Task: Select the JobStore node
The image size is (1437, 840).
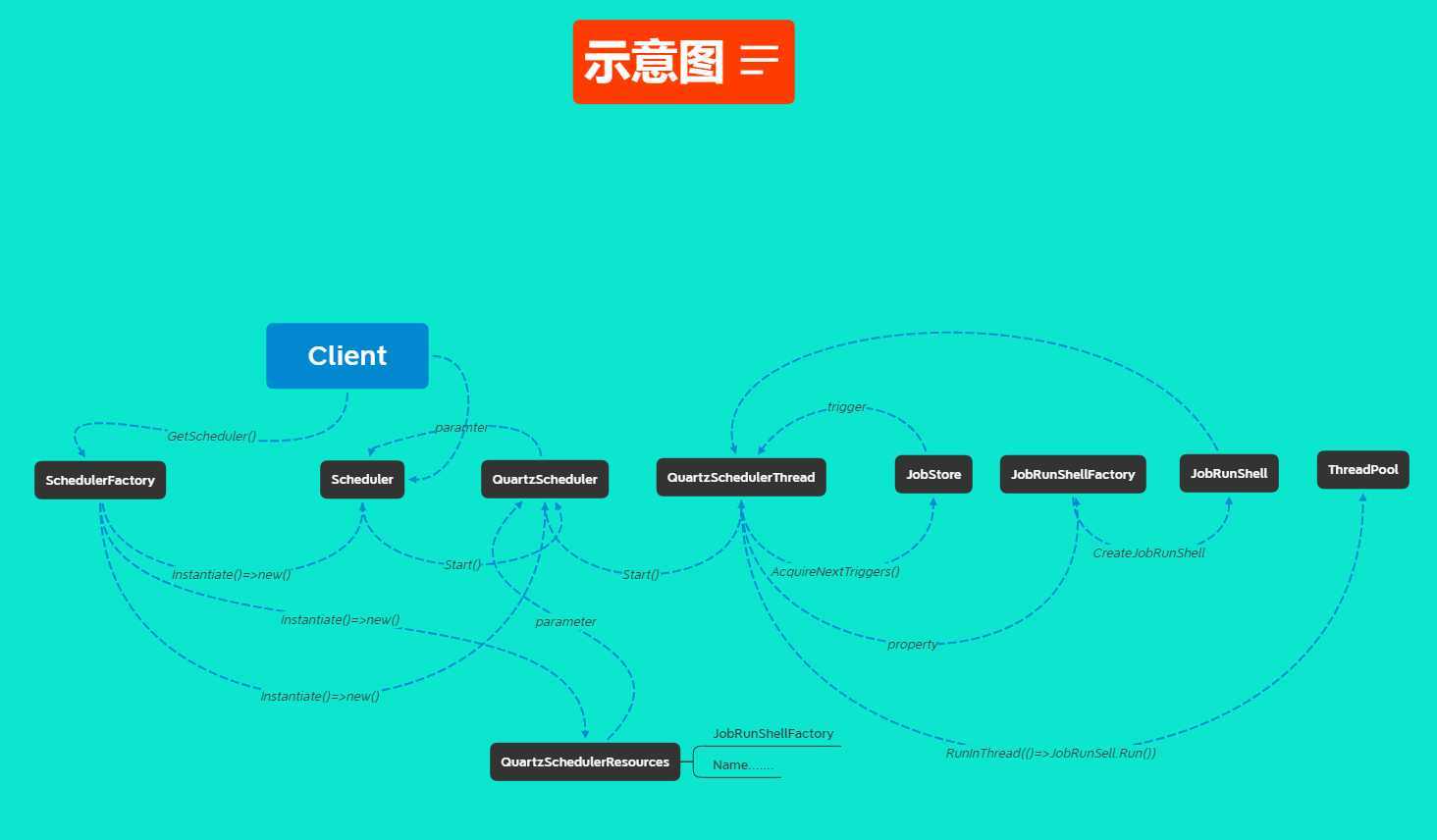Action: (933, 475)
